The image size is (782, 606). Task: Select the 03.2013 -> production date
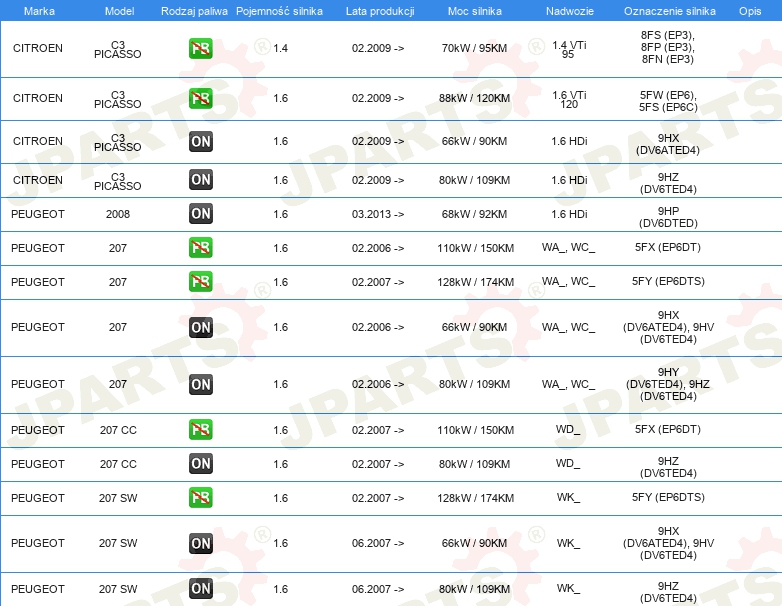point(378,214)
